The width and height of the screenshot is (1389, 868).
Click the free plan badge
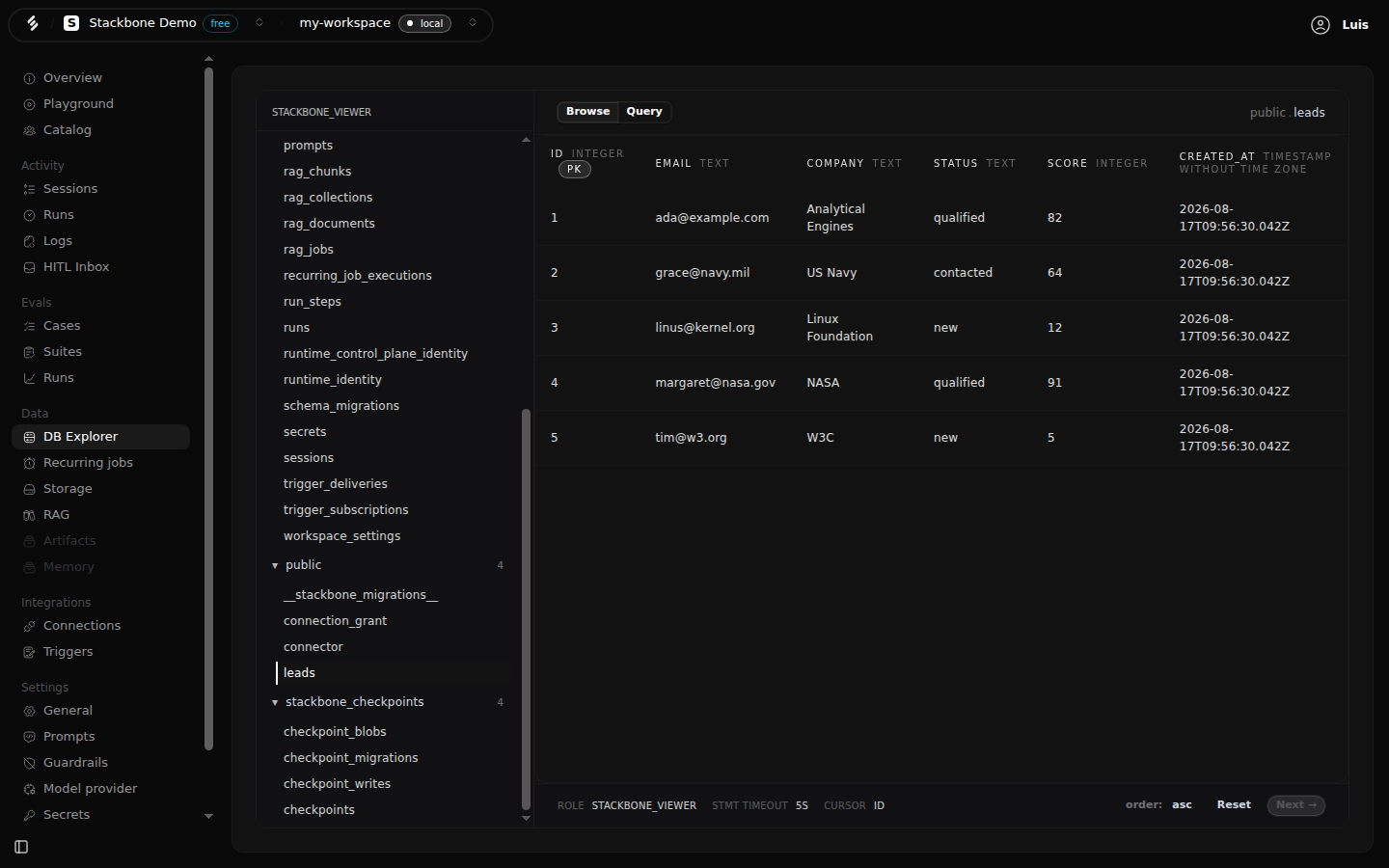pyautogui.click(x=221, y=23)
